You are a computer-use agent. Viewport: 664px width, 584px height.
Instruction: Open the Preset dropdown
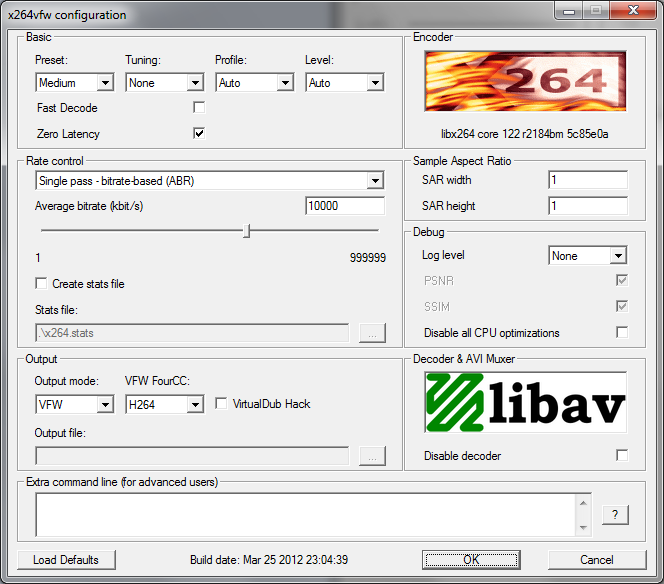click(75, 83)
